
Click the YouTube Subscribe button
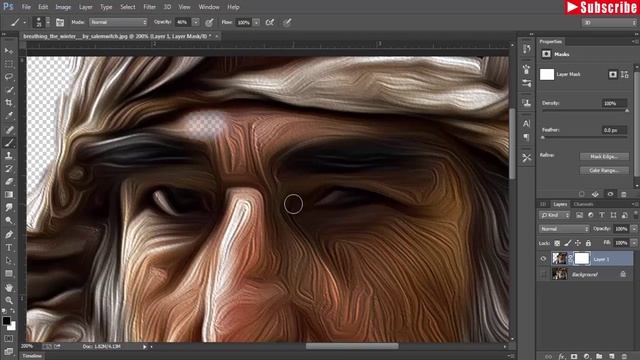pos(602,7)
